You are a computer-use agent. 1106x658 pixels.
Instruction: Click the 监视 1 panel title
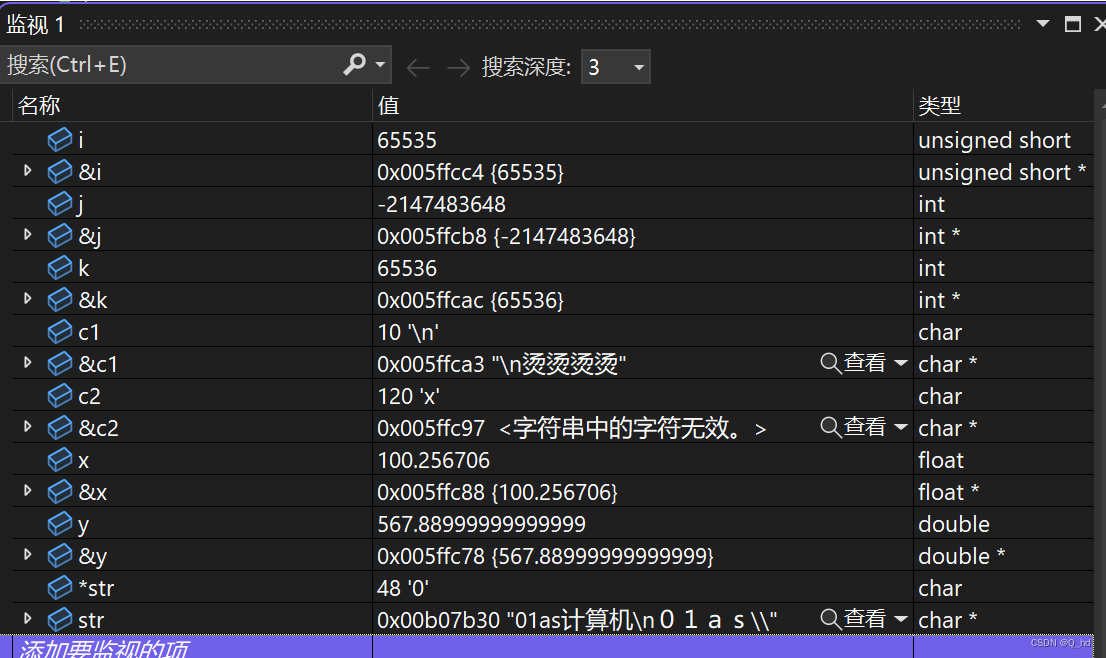tap(36, 22)
